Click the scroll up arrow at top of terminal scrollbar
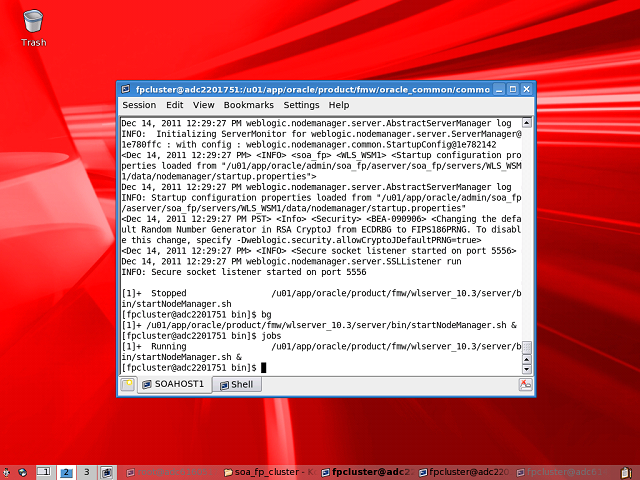The width and height of the screenshot is (640, 480). pyautogui.click(x=527, y=122)
